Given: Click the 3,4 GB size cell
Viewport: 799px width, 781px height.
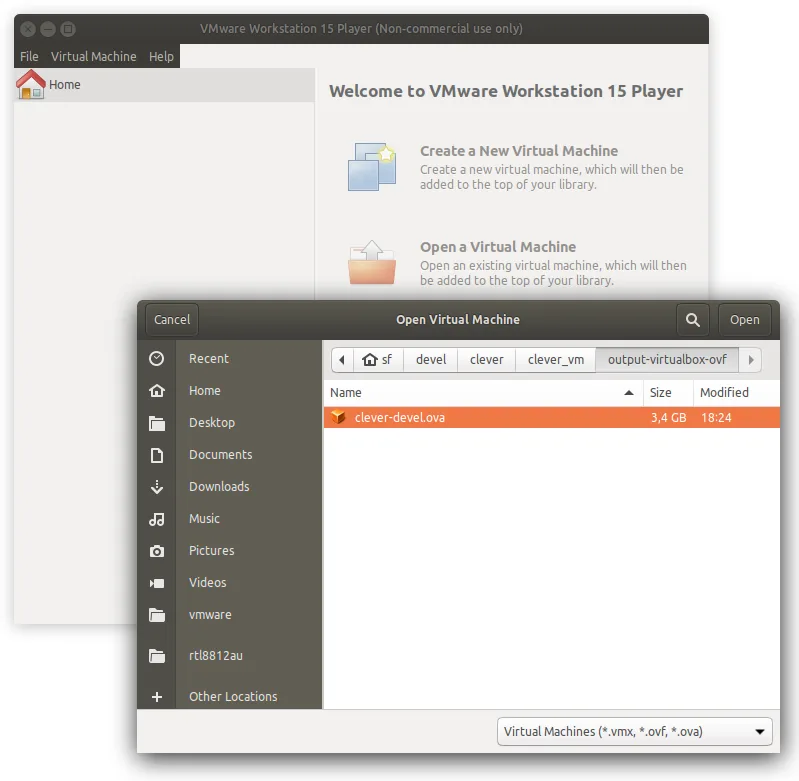Looking at the screenshot, I should pos(668,418).
